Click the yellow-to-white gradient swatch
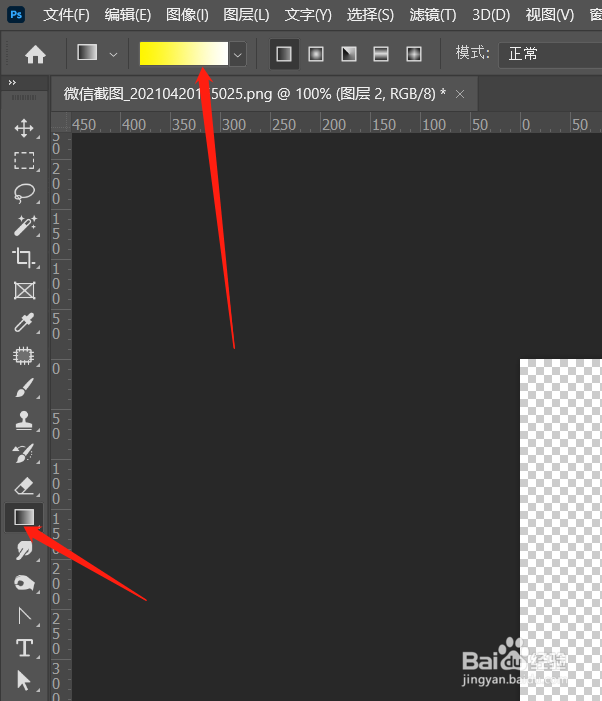Image resolution: width=602 pixels, height=701 pixels. tap(184, 54)
